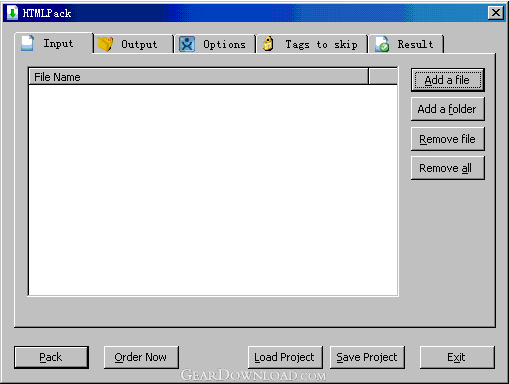Click the Order Now button
Viewport: 509px width, 384px height.
141,357
